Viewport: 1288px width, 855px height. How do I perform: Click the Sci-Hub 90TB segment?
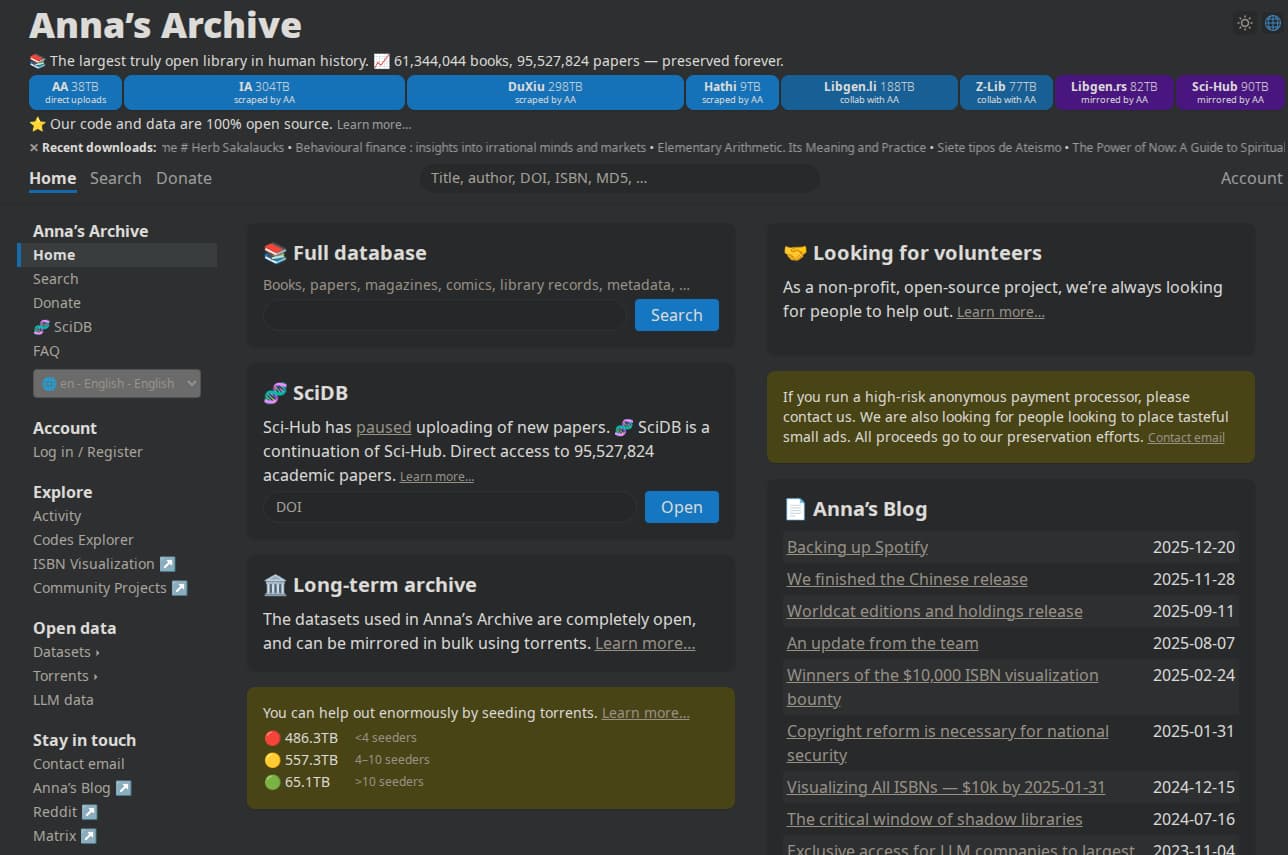[x=1232, y=92]
